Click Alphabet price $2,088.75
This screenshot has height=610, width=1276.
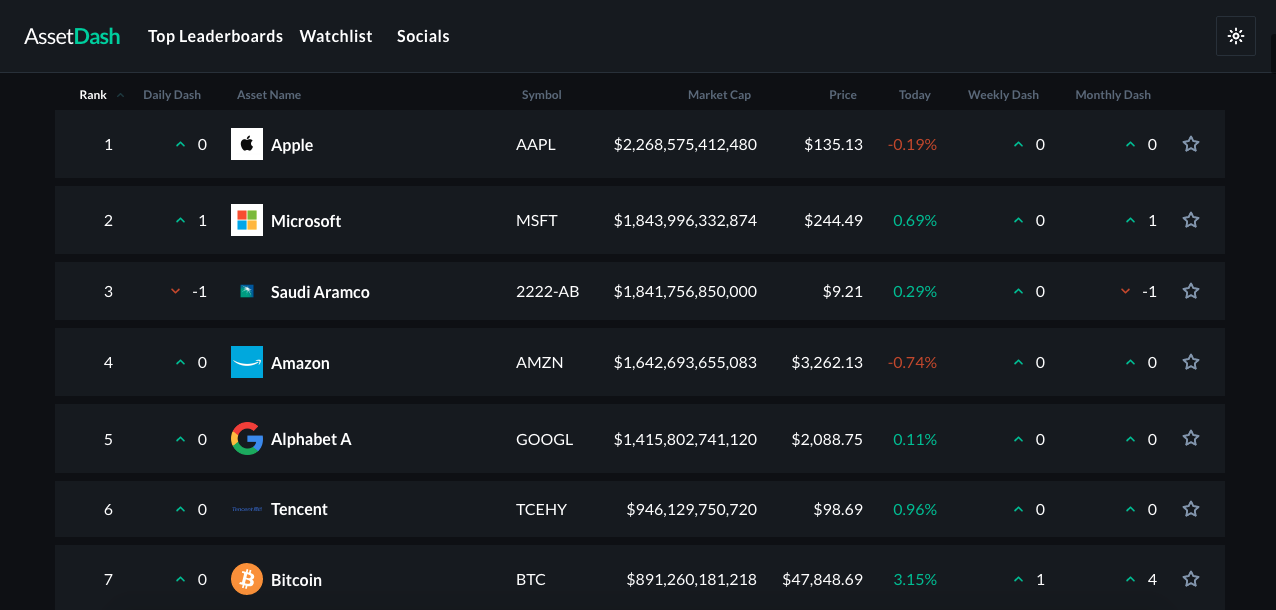click(x=827, y=438)
